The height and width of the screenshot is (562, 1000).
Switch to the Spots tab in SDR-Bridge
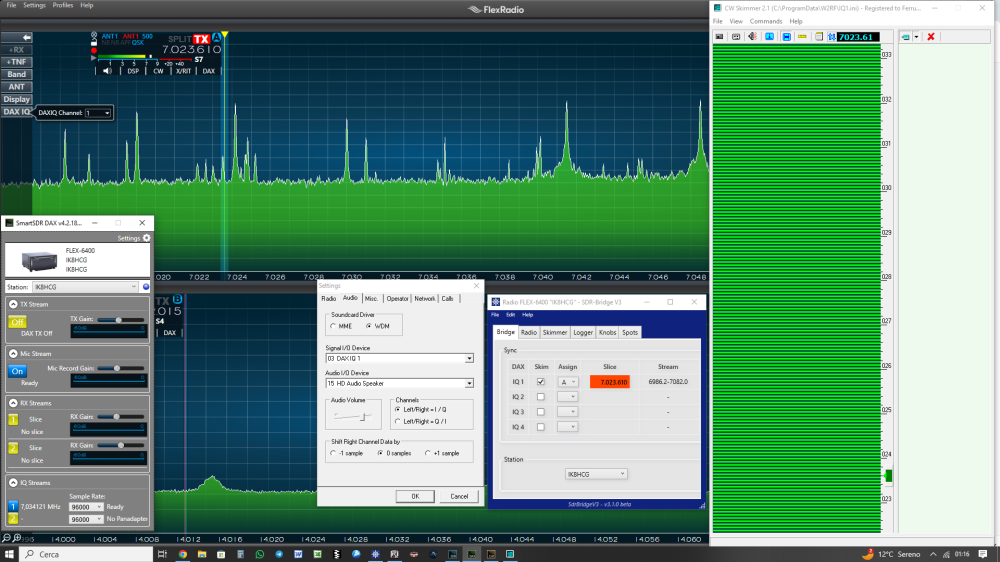click(x=629, y=332)
